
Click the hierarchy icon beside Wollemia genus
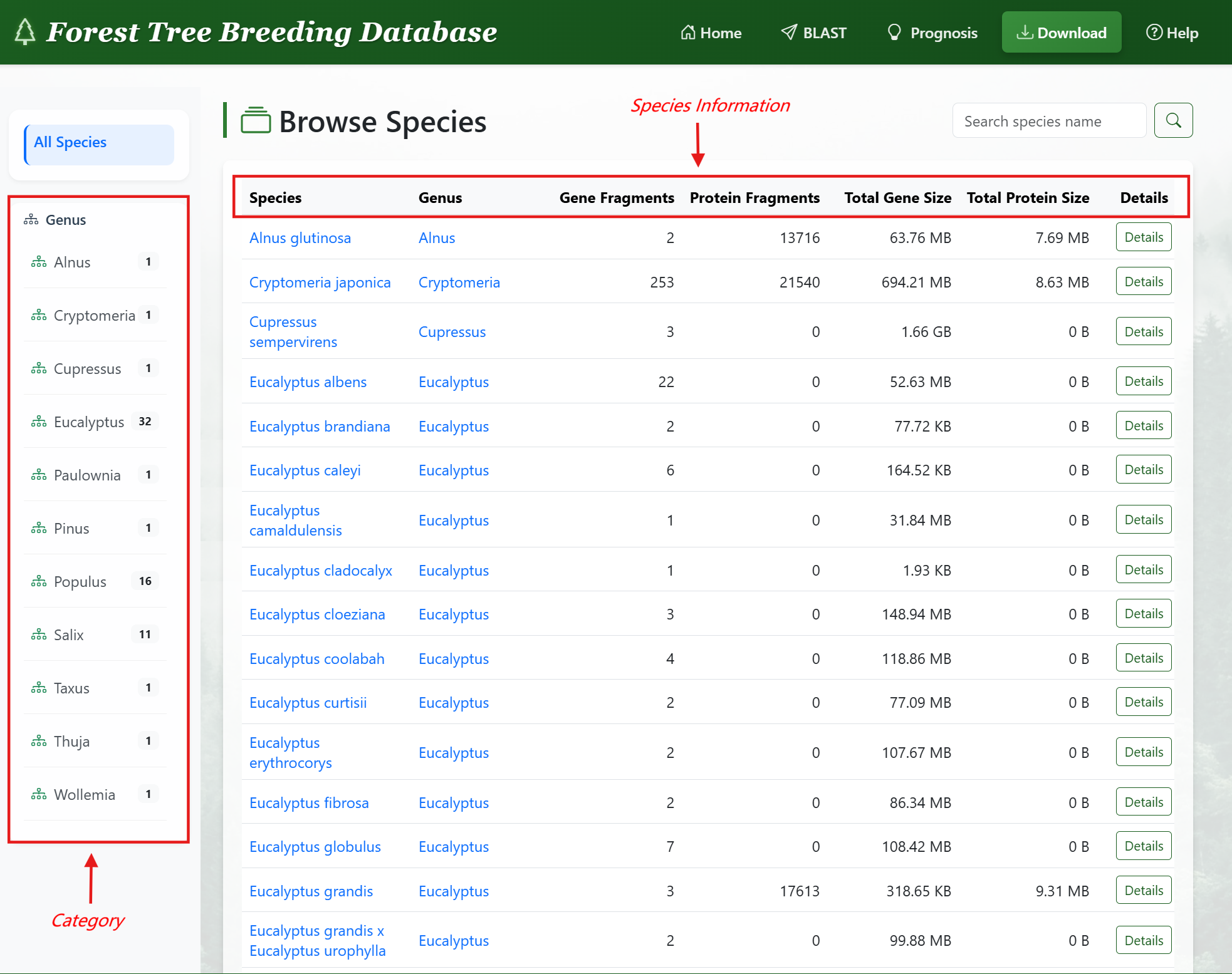click(39, 794)
